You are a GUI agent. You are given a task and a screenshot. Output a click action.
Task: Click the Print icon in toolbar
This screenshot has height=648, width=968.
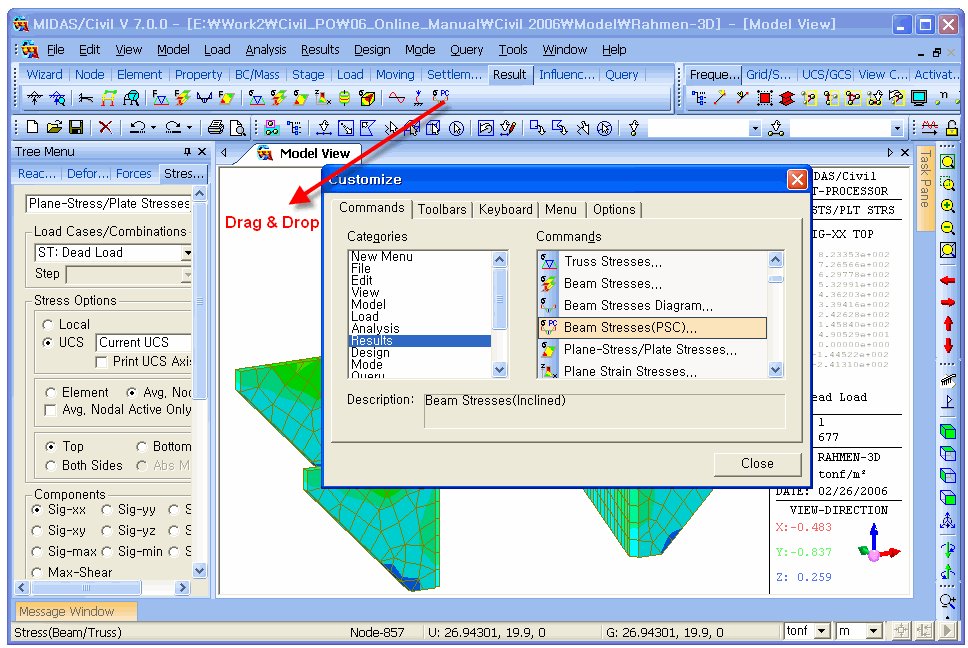tap(215, 127)
